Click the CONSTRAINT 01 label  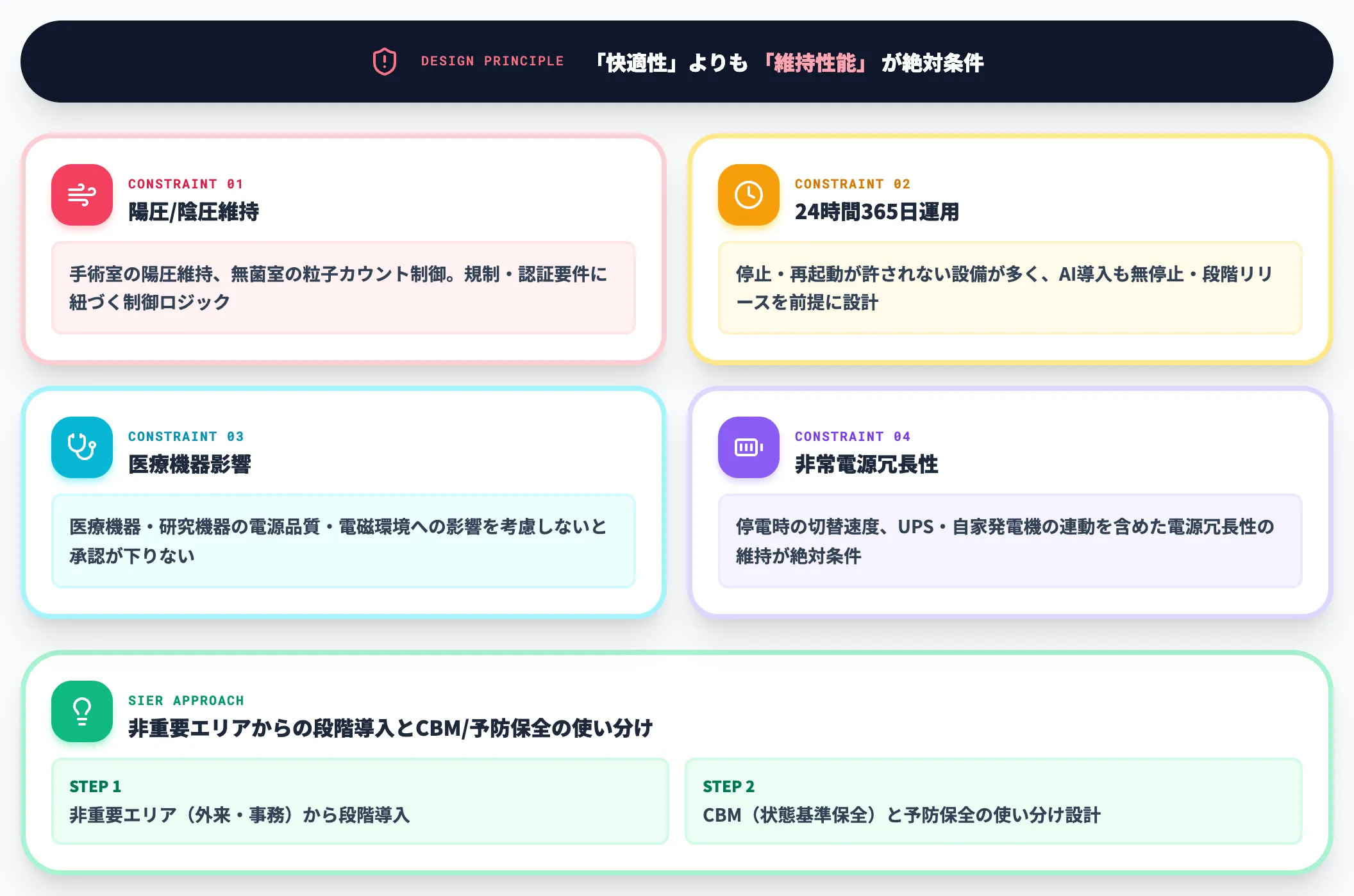point(185,184)
